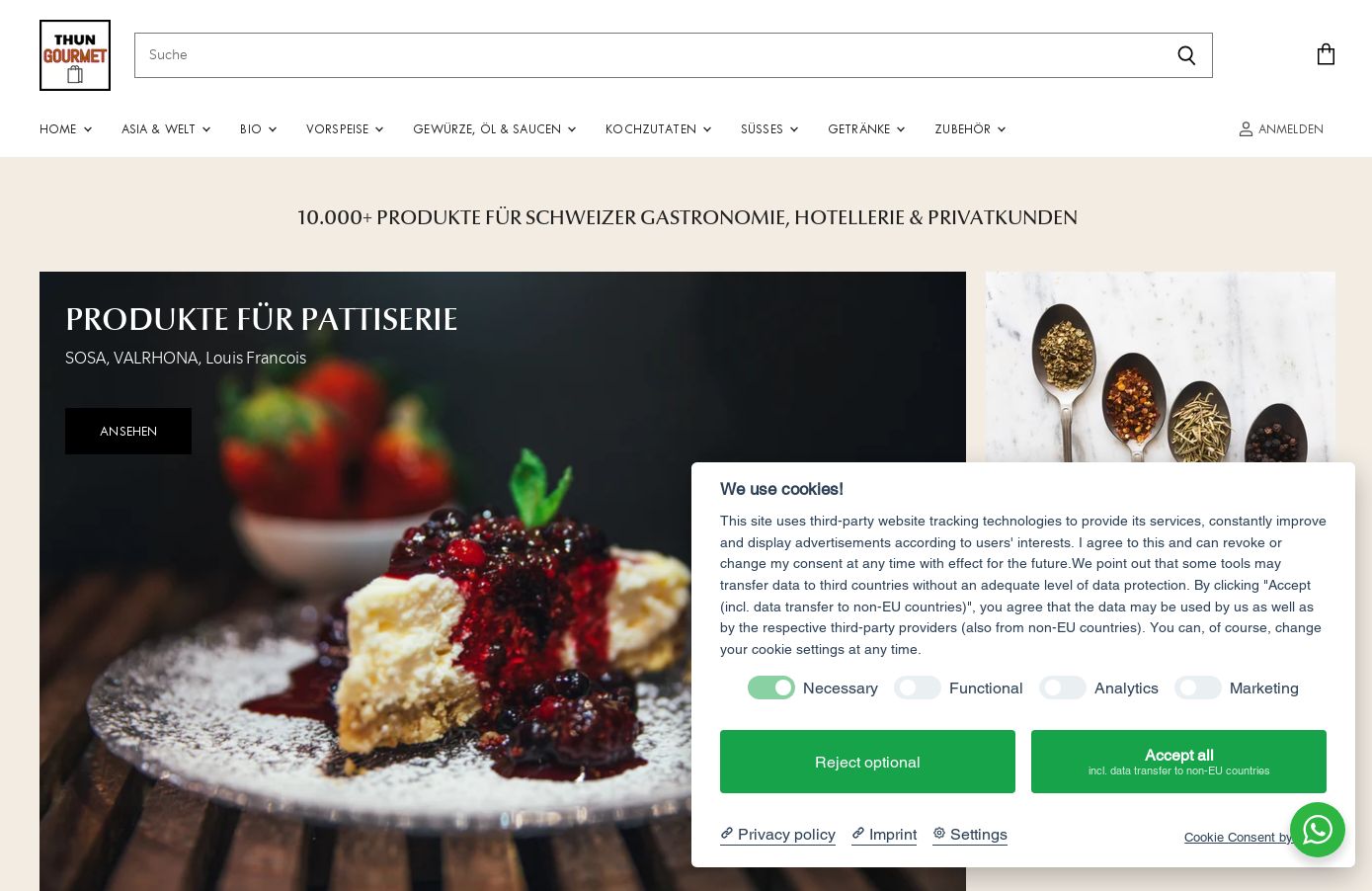
Task: Click the Imprint link icon
Action: (858, 834)
